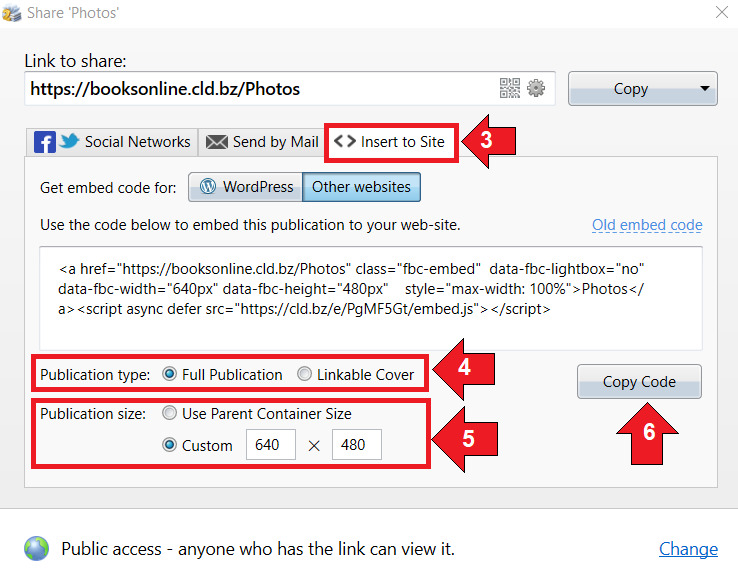
Task: Open the Insert to Site tab
Action: [391, 142]
